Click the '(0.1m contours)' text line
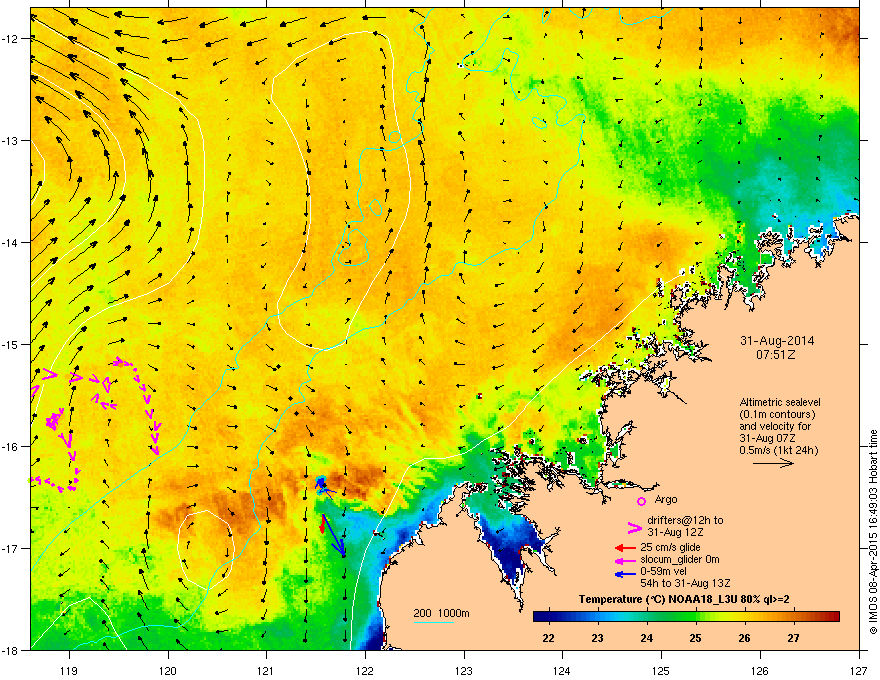This screenshot has height=680, width=880. point(777,415)
